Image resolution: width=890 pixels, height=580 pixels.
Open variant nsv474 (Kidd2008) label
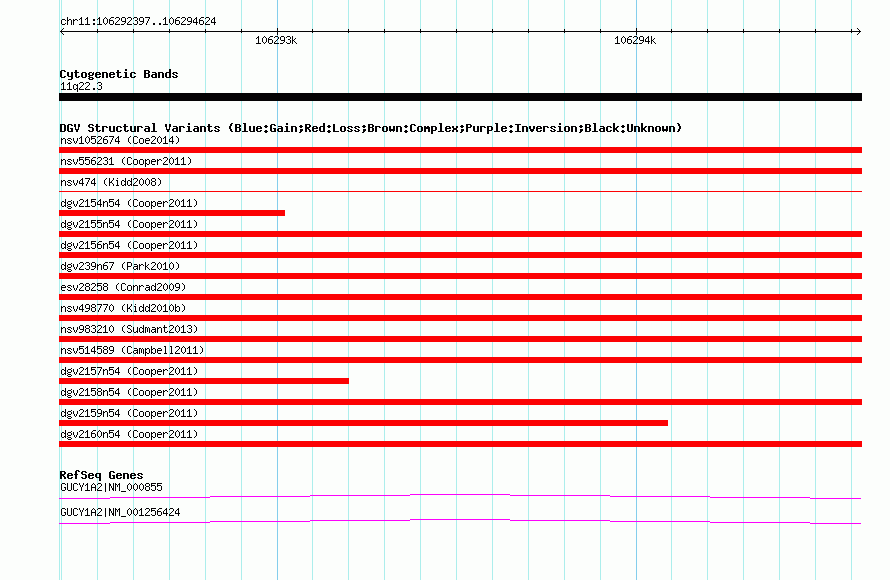coord(111,182)
